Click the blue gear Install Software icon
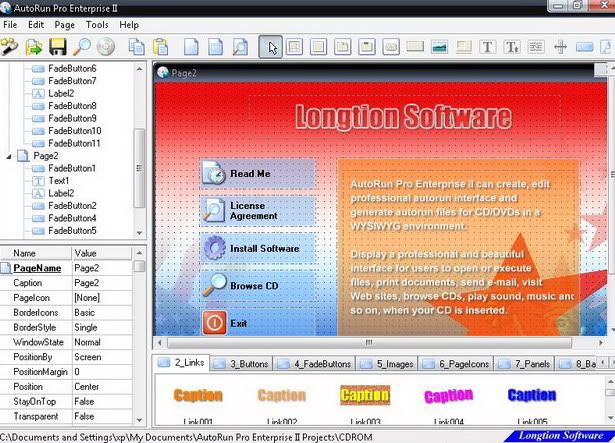The image size is (615, 443). pyautogui.click(x=214, y=248)
